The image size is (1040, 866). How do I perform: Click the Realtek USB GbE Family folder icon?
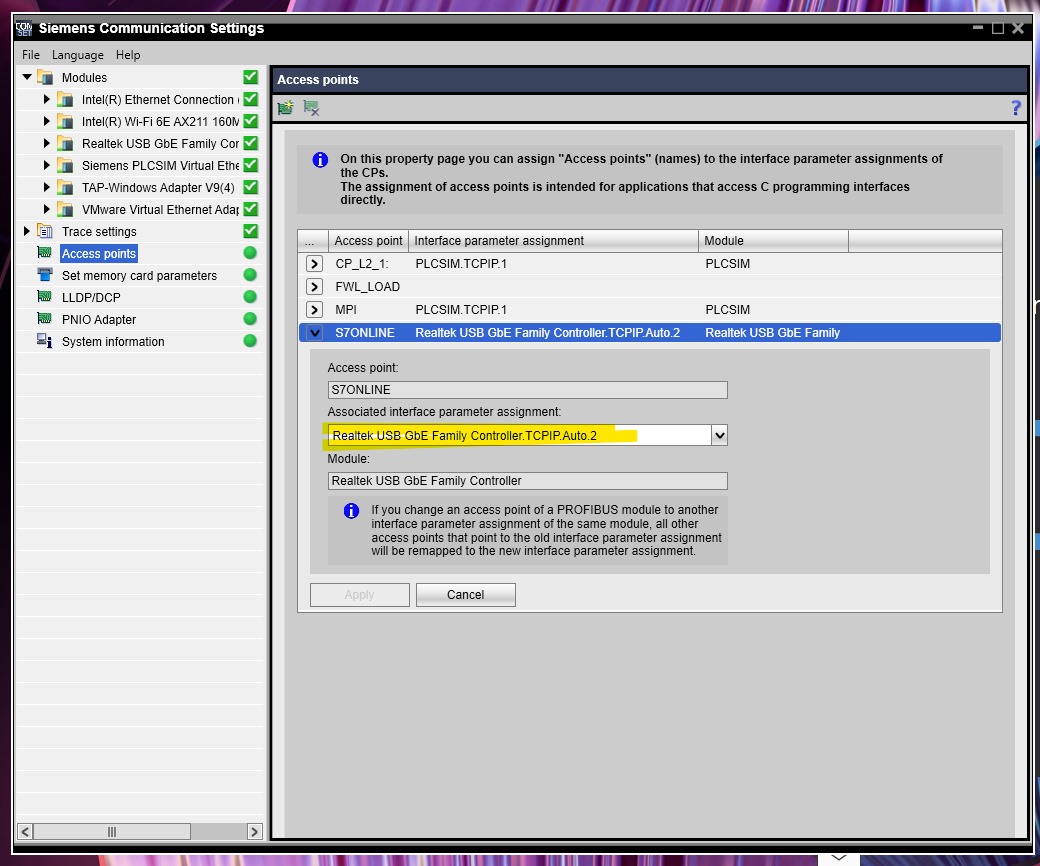coord(65,143)
